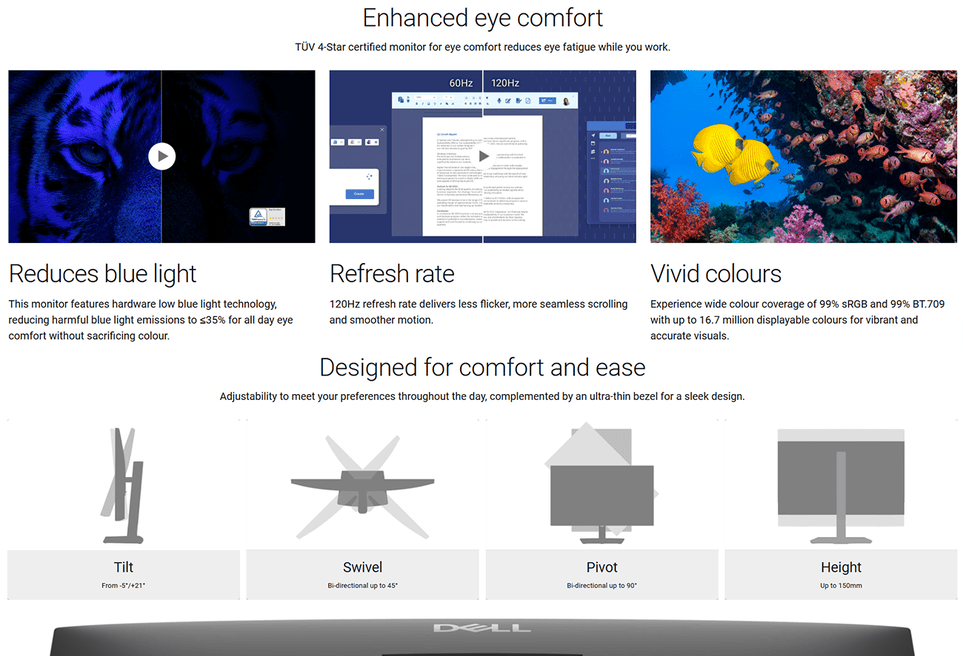Click the 'Swivel' label
Image resolution: width=963 pixels, height=656 pixels.
[x=362, y=567]
